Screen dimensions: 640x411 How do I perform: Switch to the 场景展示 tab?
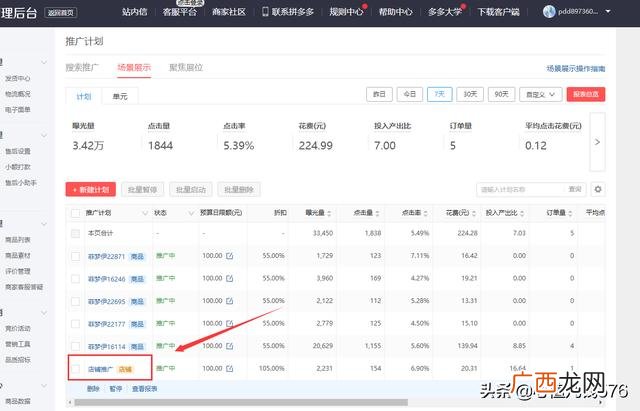134,67
